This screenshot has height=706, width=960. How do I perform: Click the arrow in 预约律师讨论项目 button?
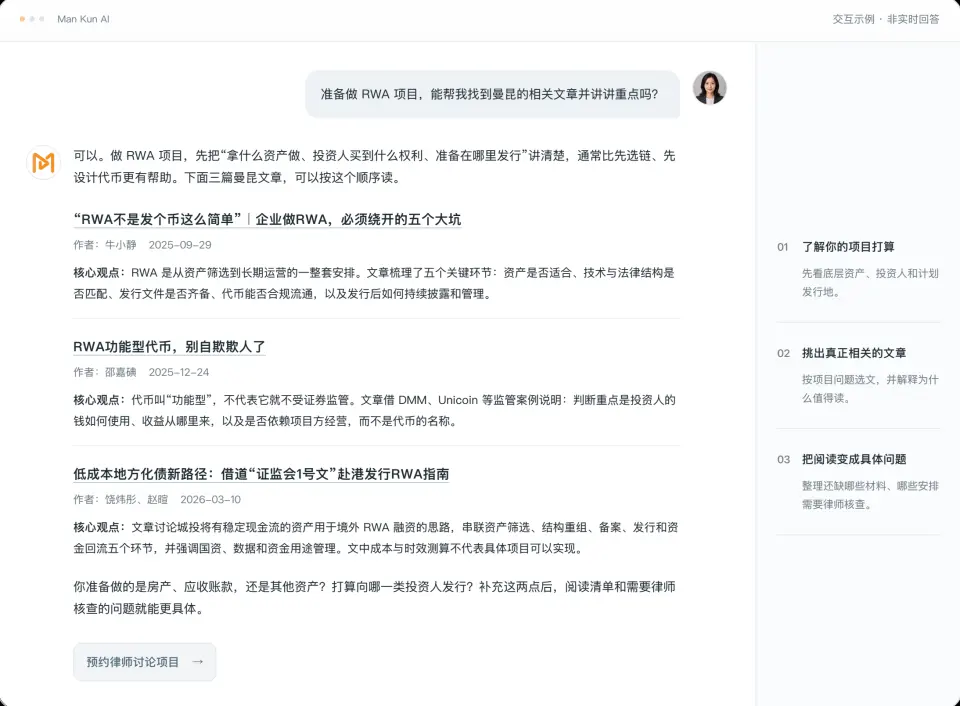(x=197, y=661)
